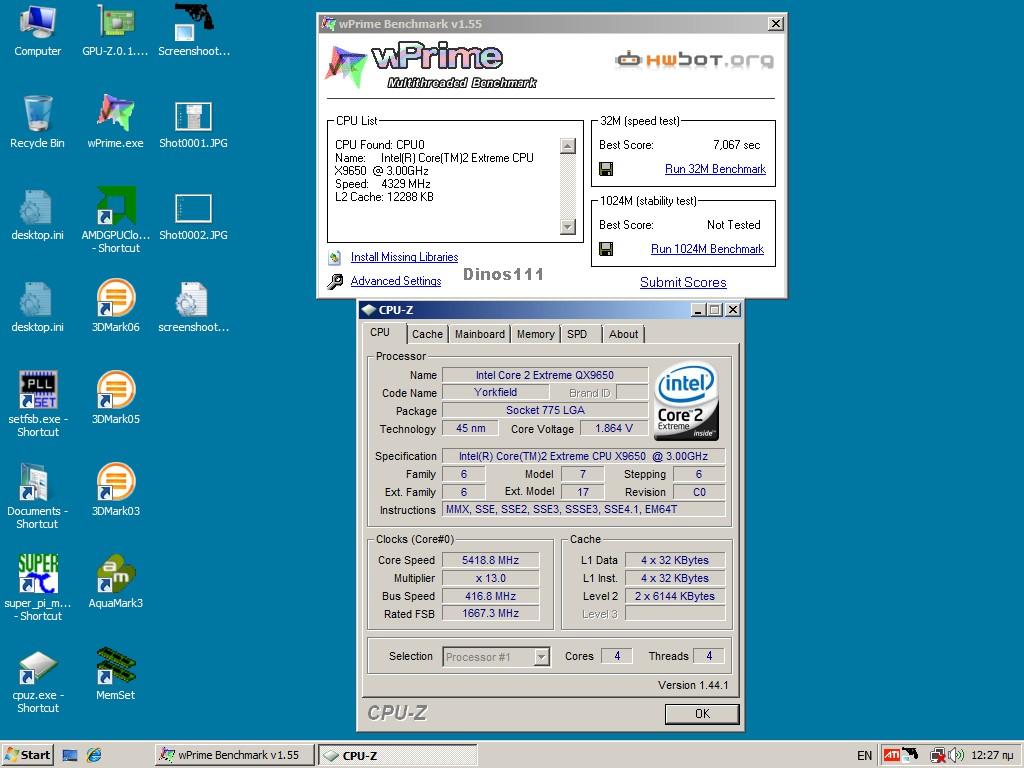The image size is (1024, 768).
Task: Click the Core Speed value 5418.8 MHz
Action: coord(490,560)
